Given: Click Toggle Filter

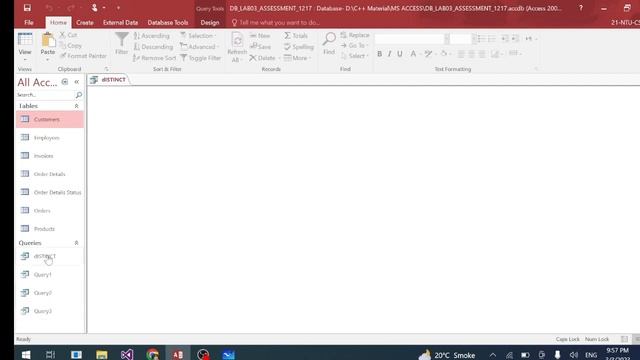Looking at the screenshot, I should click(x=200, y=58).
